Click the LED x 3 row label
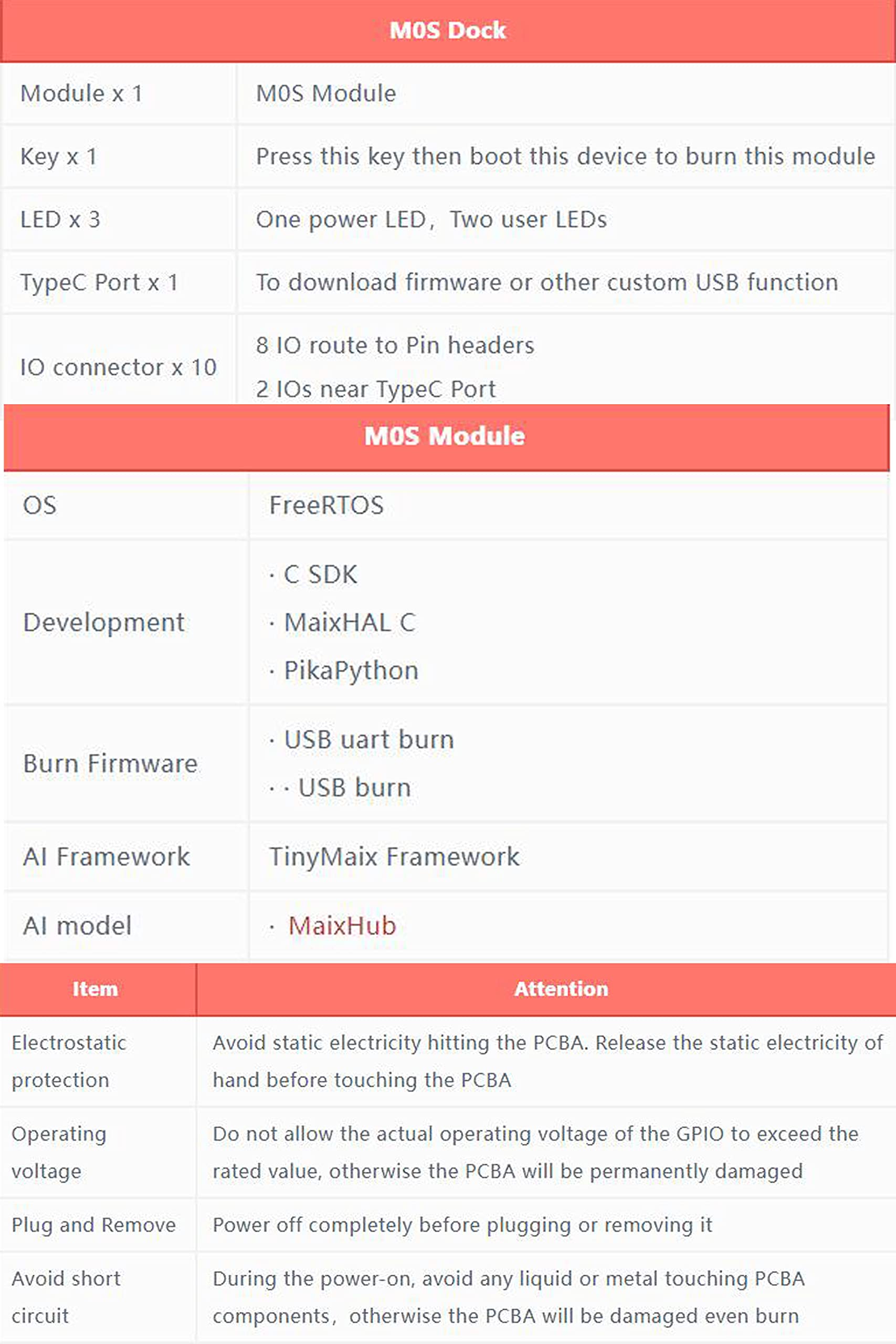 60,219
